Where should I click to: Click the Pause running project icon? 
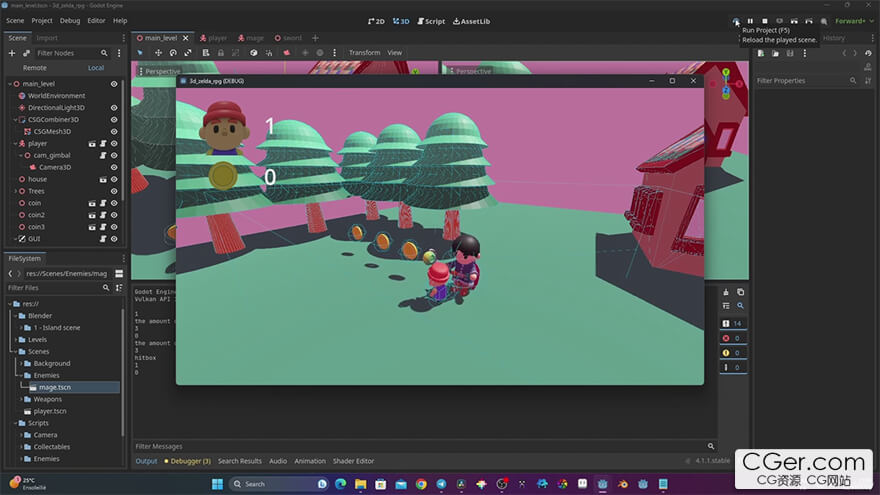click(750, 21)
